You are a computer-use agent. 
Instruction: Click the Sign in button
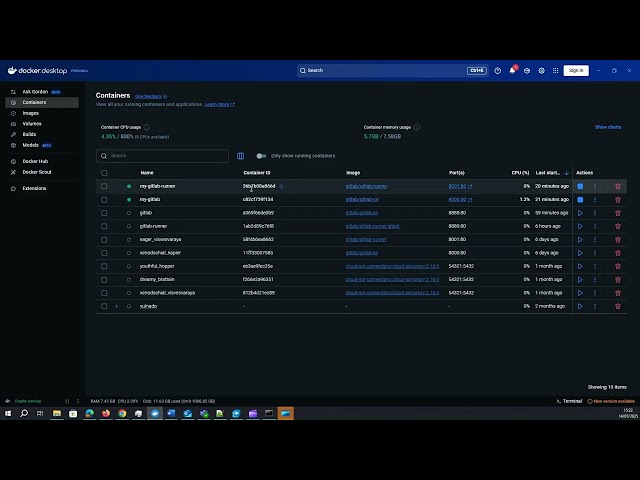tap(576, 71)
